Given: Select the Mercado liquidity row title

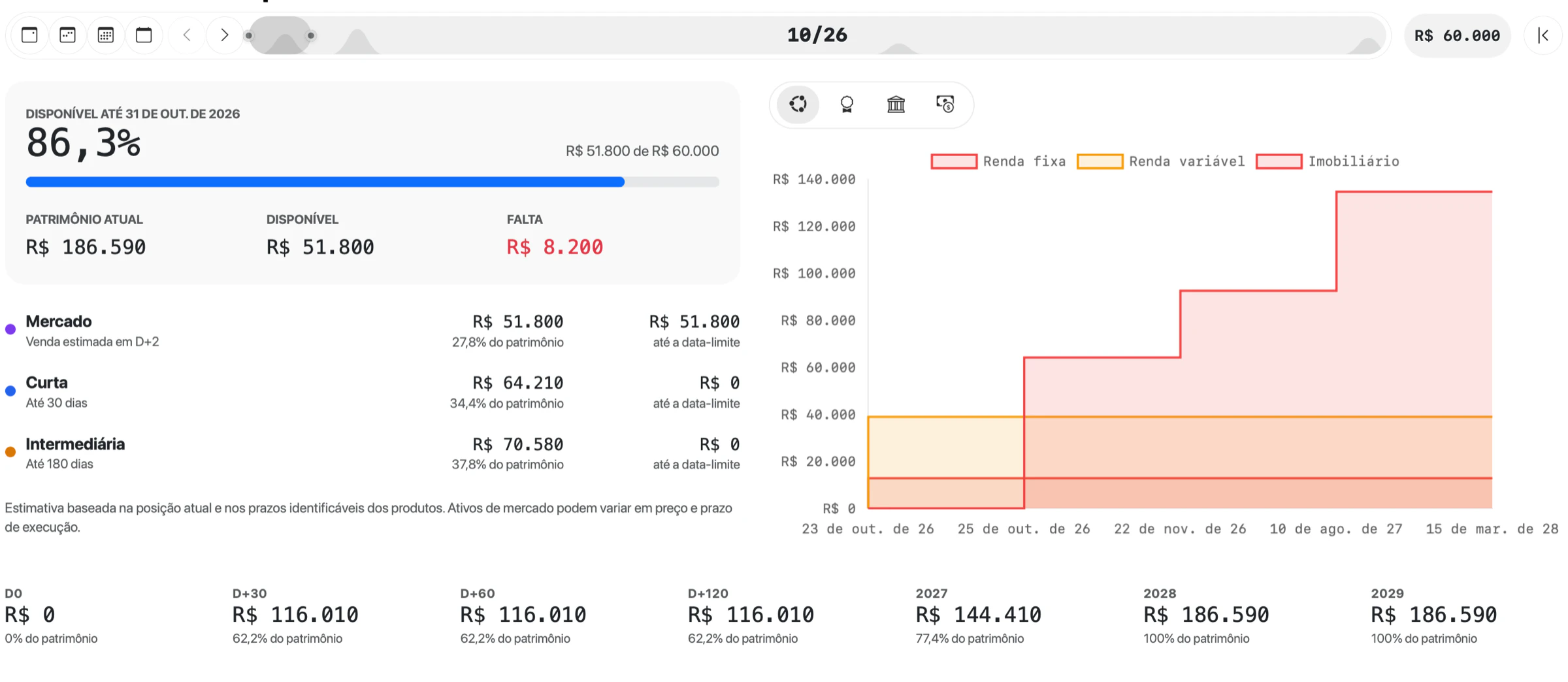Looking at the screenshot, I should point(59,321).
